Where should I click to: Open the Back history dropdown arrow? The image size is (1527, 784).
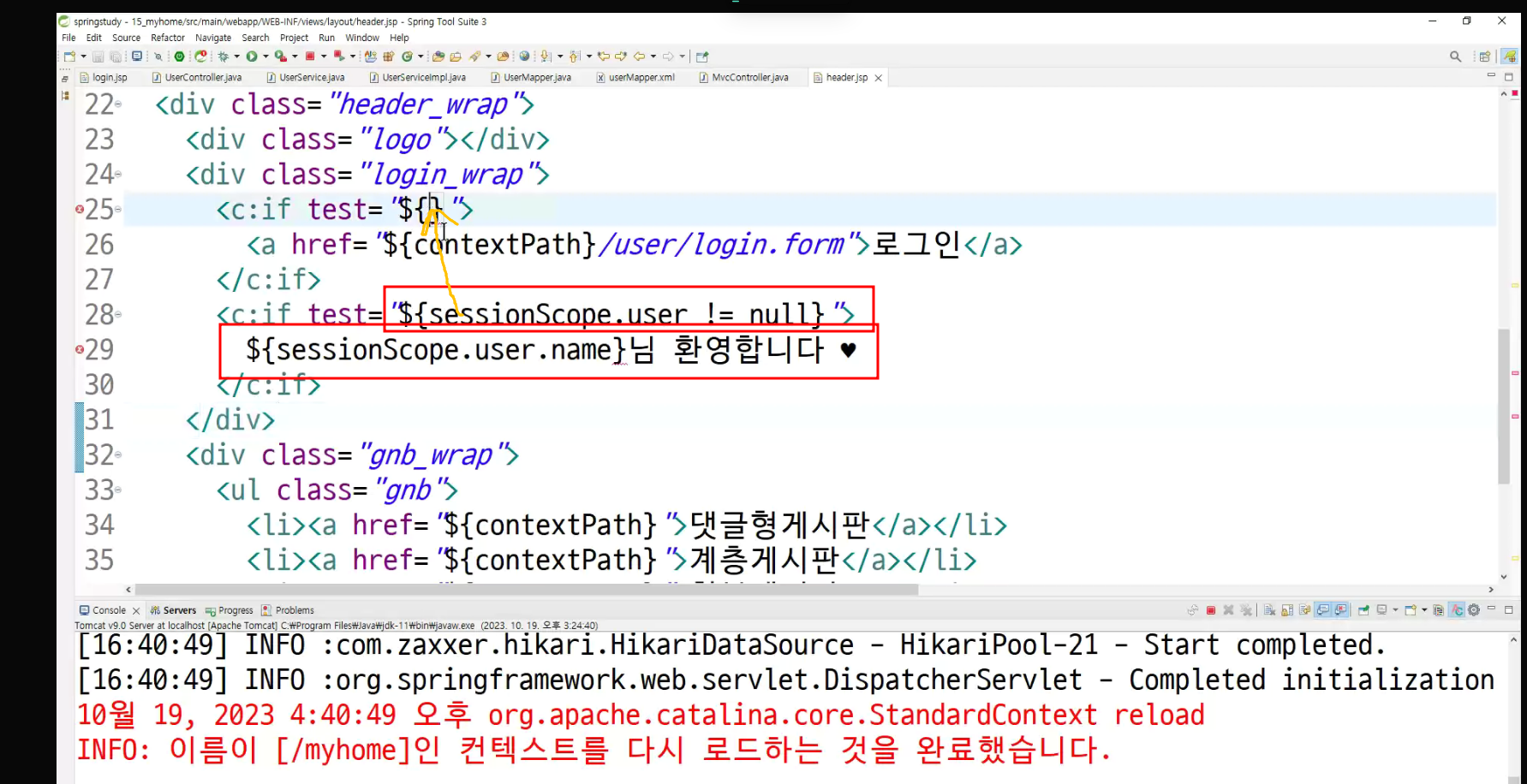tap(653, 56)
